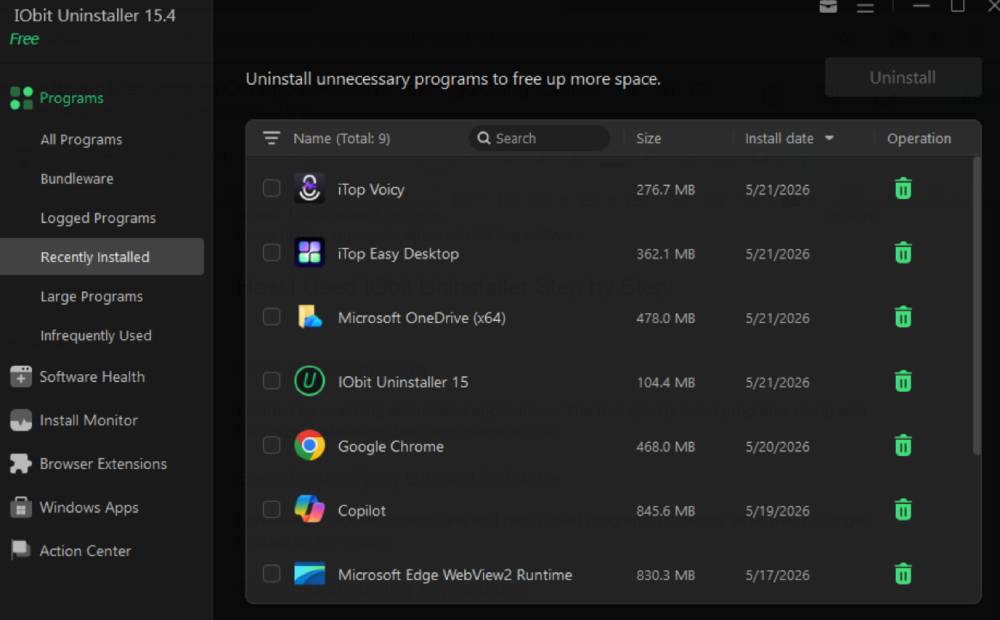Click the 5/17/2026 install date

[777, 575]
